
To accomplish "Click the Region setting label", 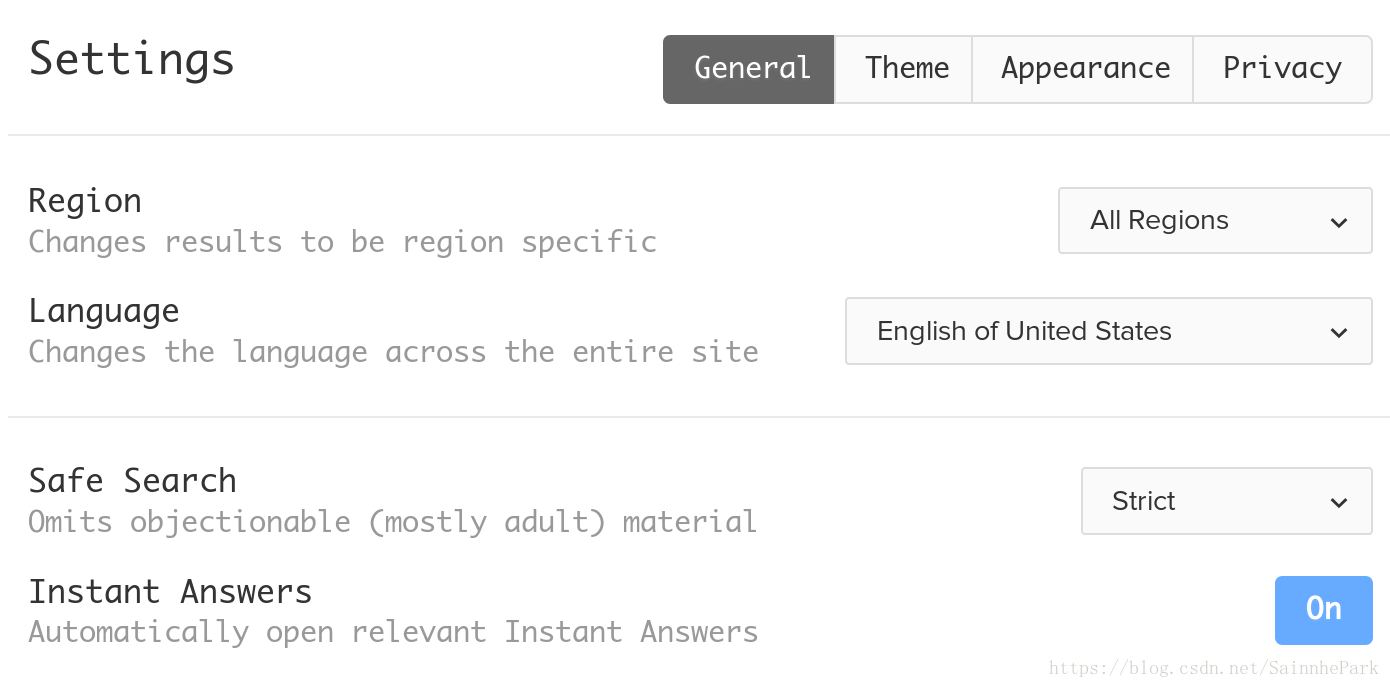I will point(85,201).
